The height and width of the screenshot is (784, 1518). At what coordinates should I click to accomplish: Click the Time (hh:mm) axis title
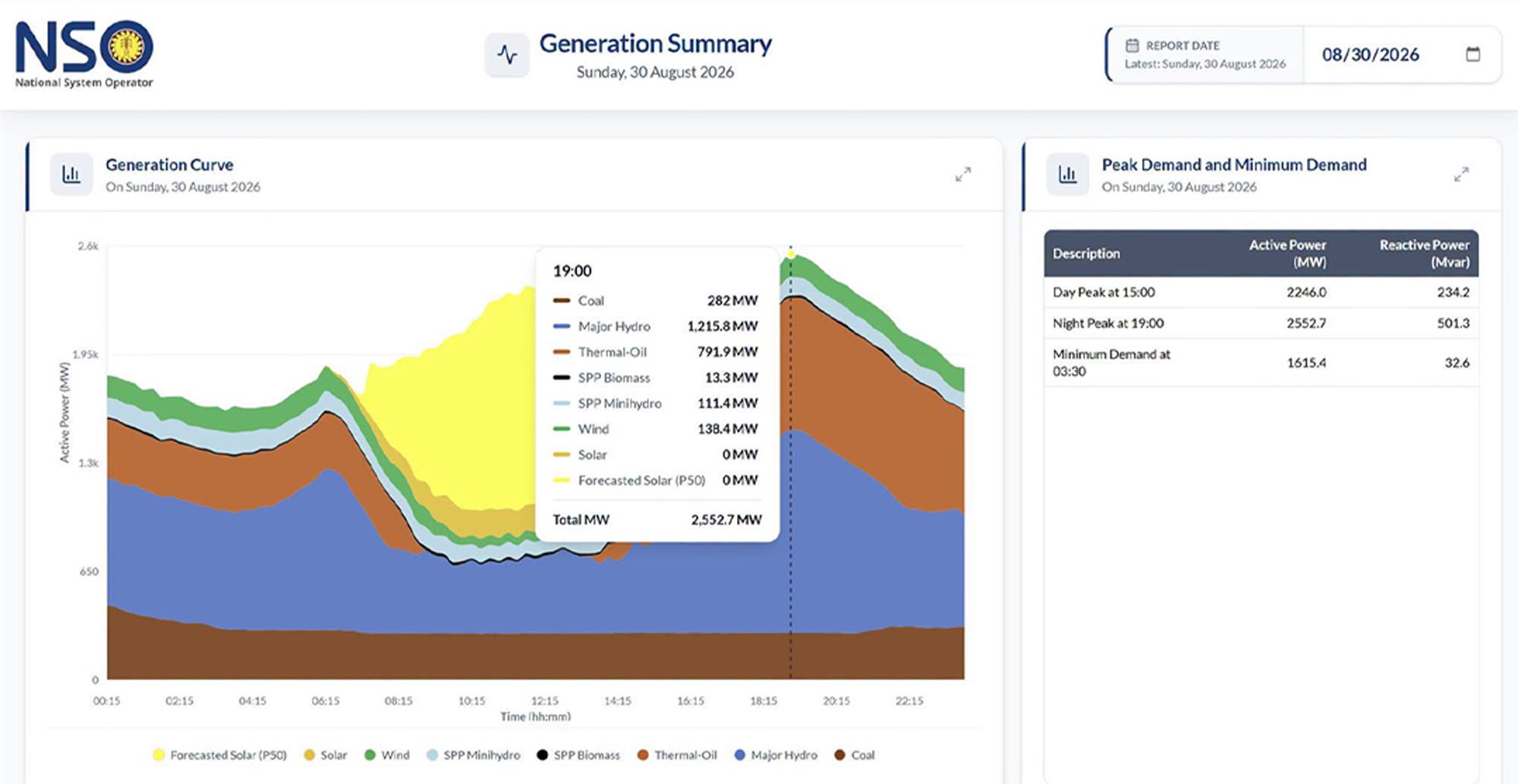coord(536,716)
